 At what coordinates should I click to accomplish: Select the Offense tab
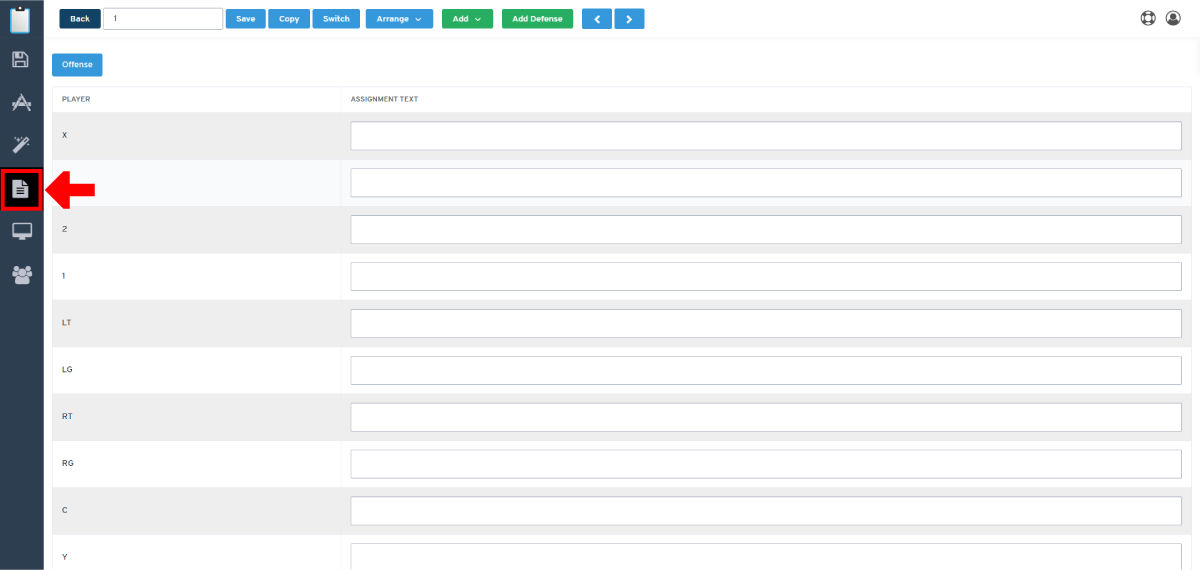(77, 64)
